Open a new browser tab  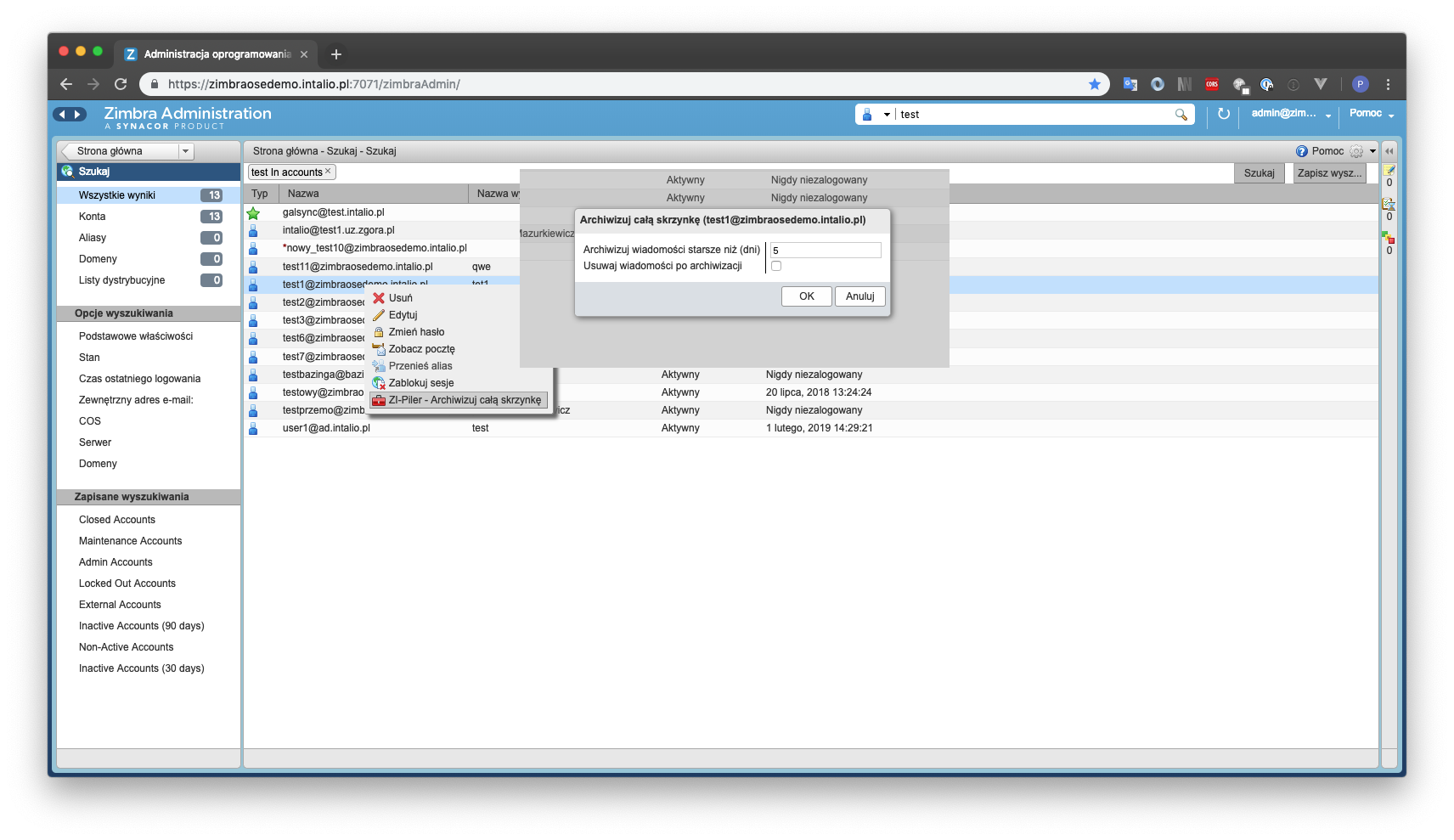336,54
